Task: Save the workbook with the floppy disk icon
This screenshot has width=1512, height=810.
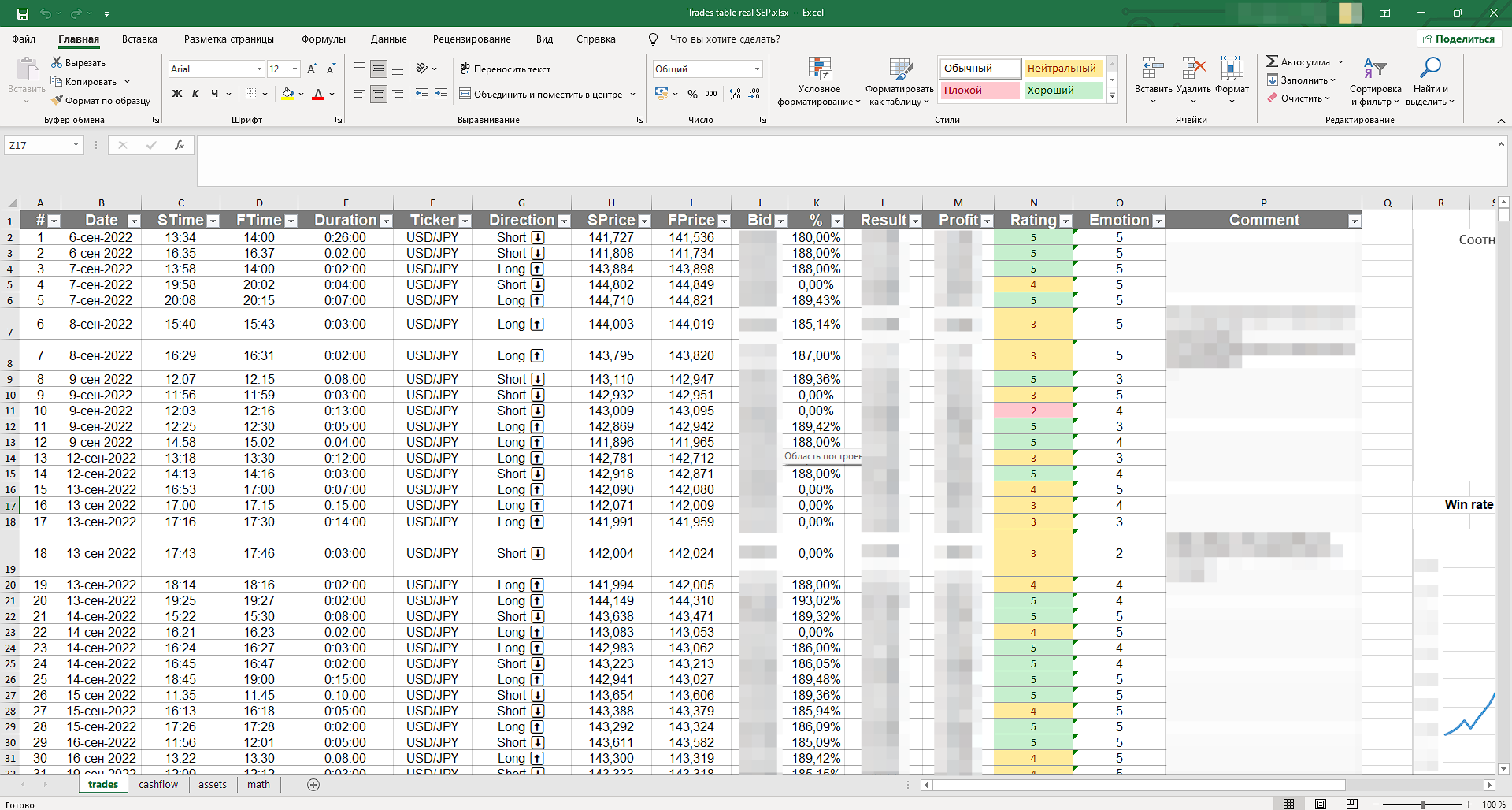Action: coord(23,13)
